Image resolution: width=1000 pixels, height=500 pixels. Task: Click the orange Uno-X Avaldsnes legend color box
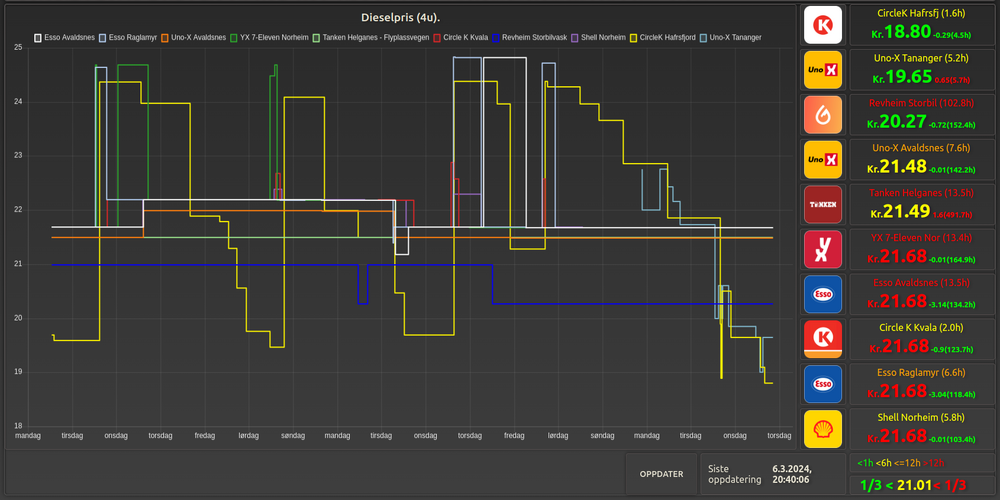click(164, 38)
